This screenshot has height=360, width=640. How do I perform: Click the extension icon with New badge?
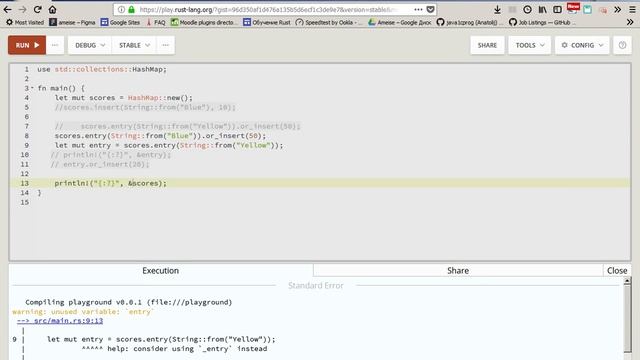(573, 9)
